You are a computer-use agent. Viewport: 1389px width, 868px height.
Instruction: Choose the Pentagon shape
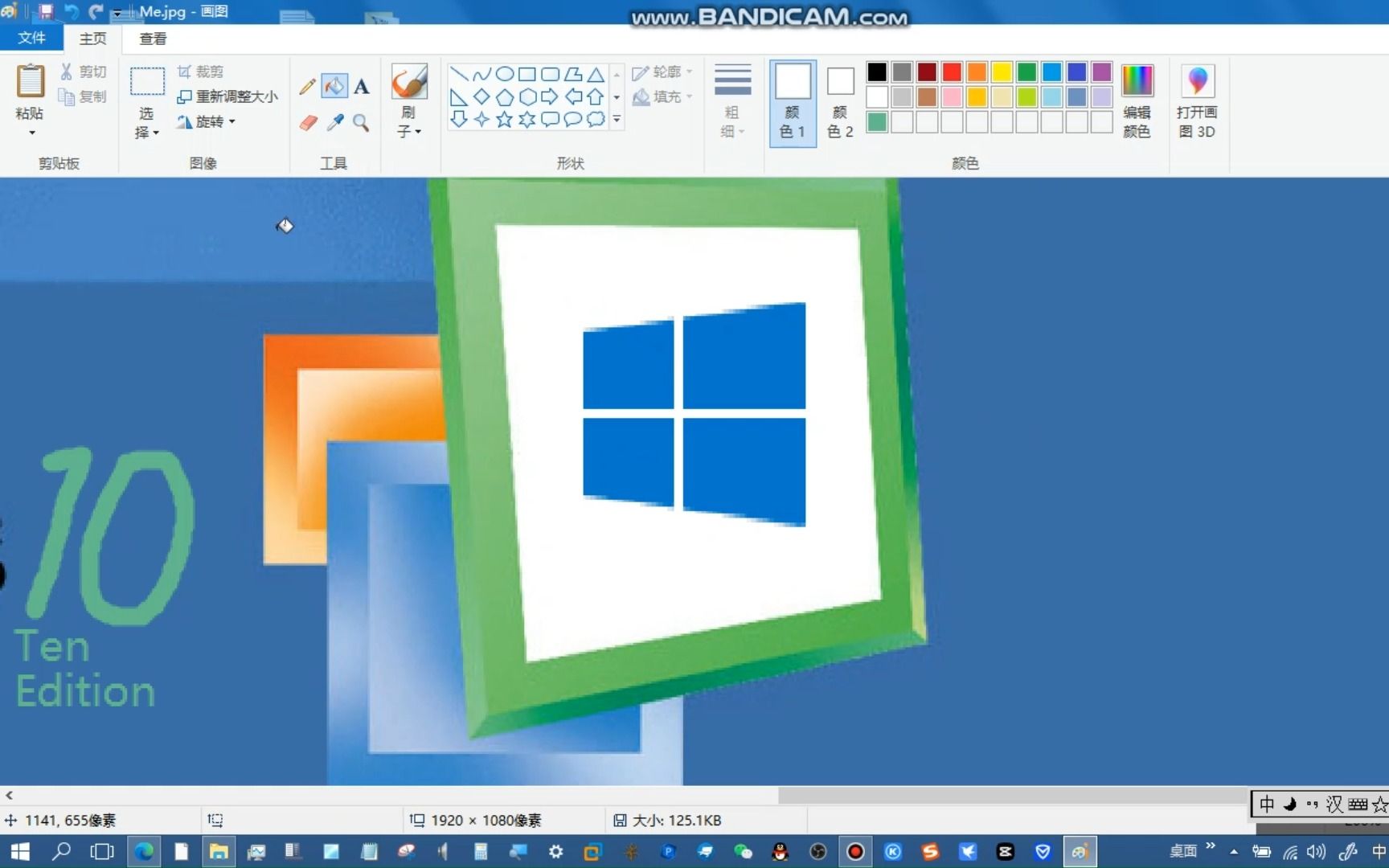pos(505,97)
